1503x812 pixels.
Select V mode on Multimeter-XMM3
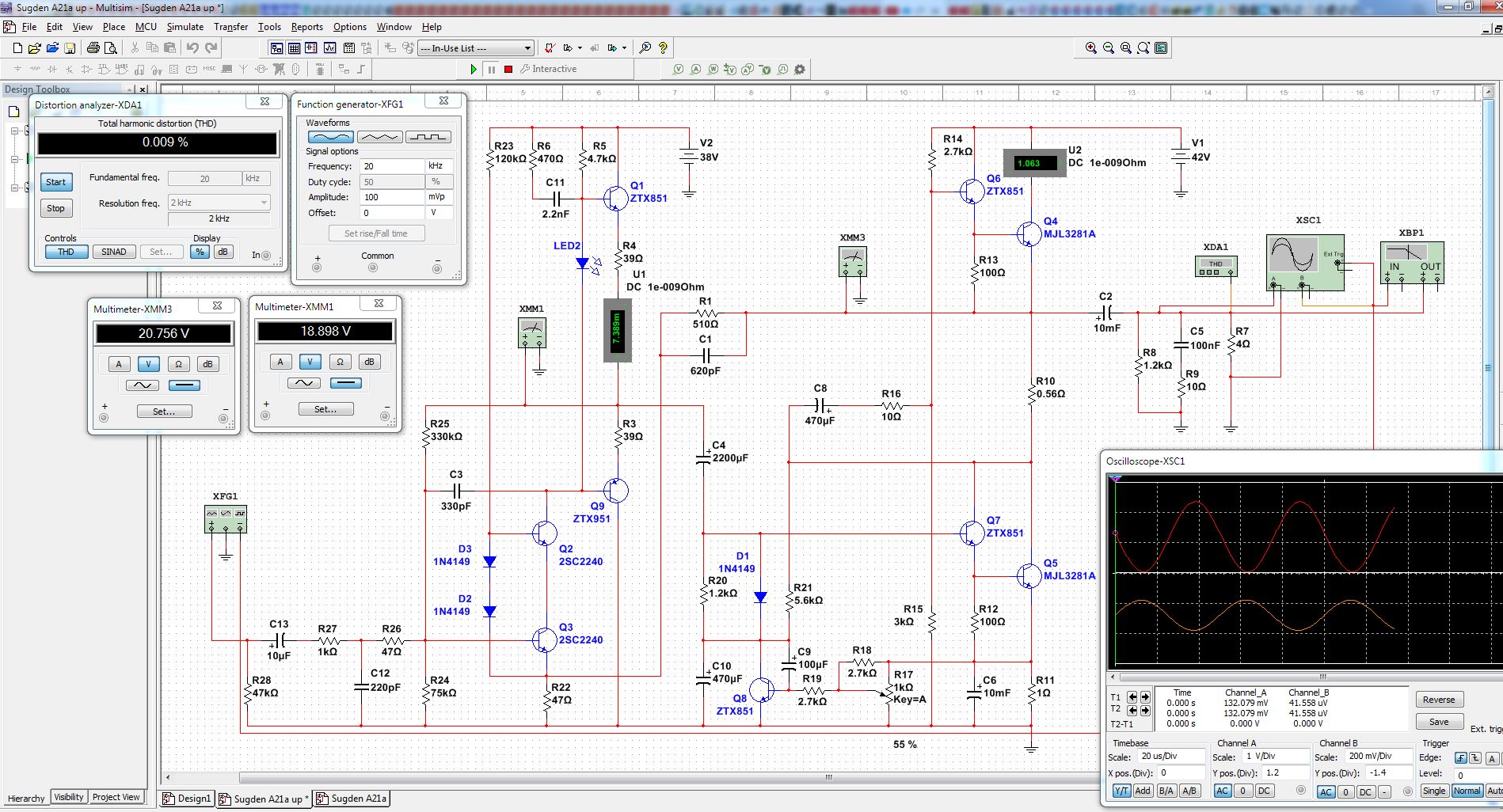pyautogui.click(x=148, y=364)
